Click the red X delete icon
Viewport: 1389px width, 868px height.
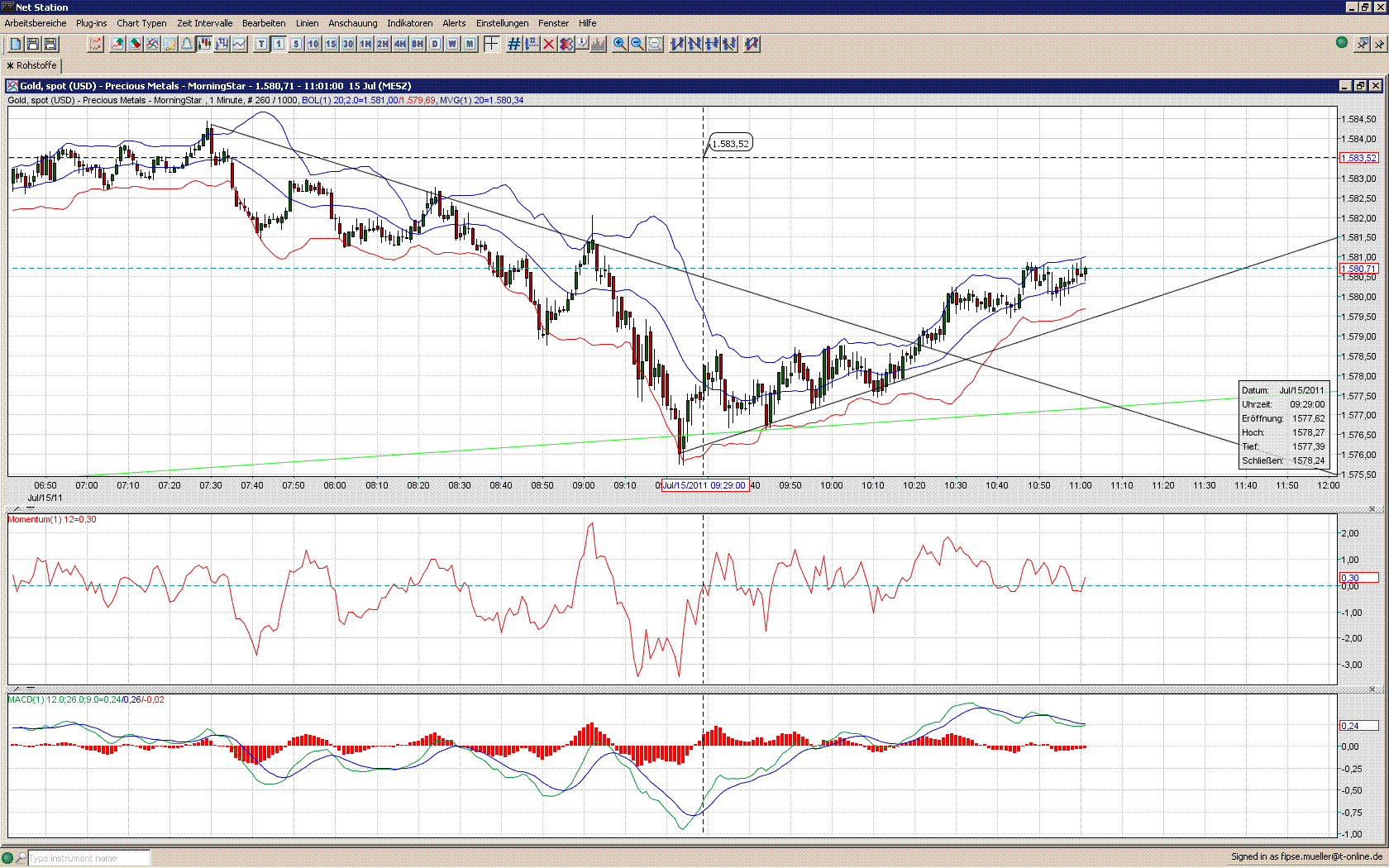pos(548,44)
